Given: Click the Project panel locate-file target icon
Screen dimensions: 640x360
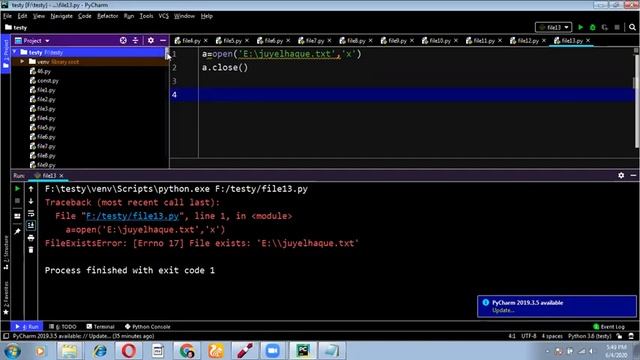Looking at the screenshot, I should coord(123,40).
